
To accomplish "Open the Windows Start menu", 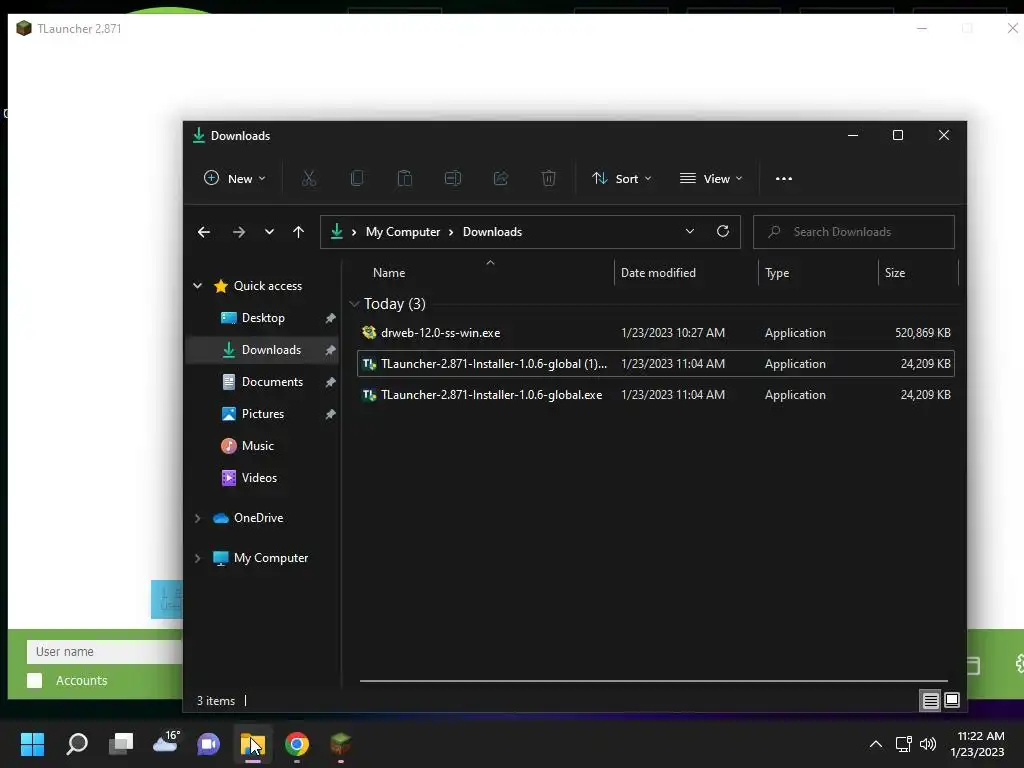I will (x=32, y=744).
